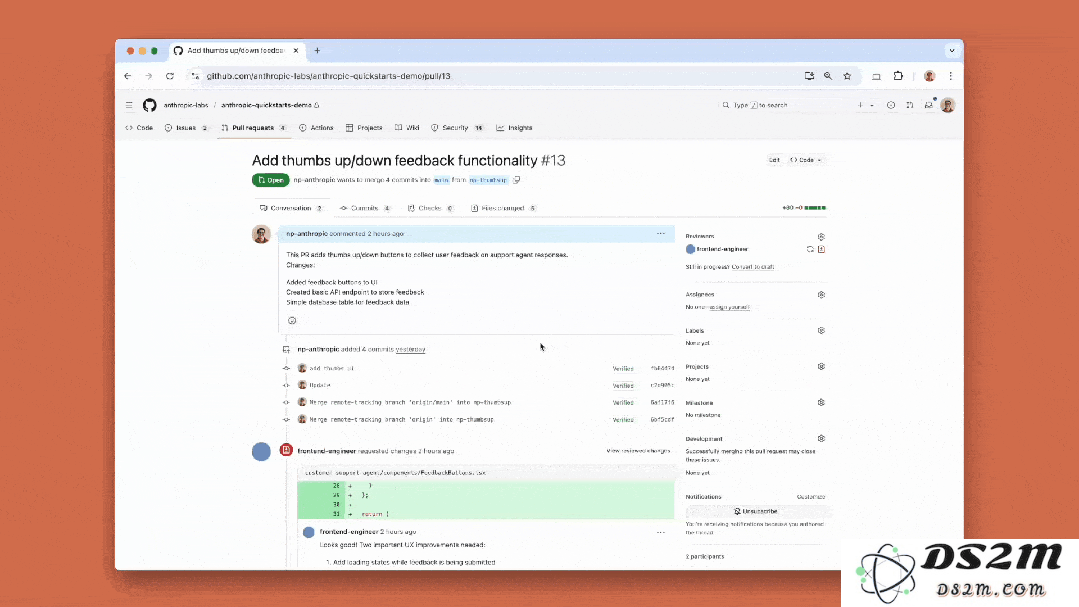Expand the create new plus dropdown
Image resolution: width=1079 pixels, height=607 pixels.
click(865, 105)
